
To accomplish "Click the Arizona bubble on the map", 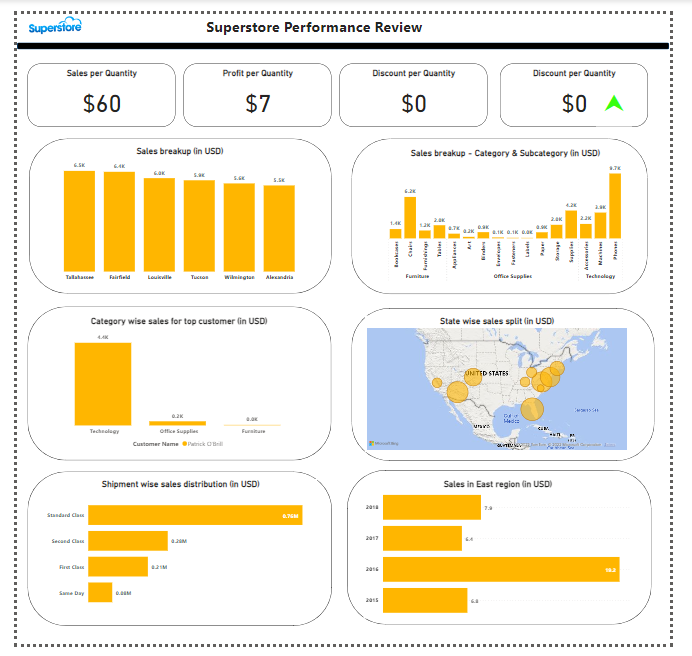I will pos(458,392).
